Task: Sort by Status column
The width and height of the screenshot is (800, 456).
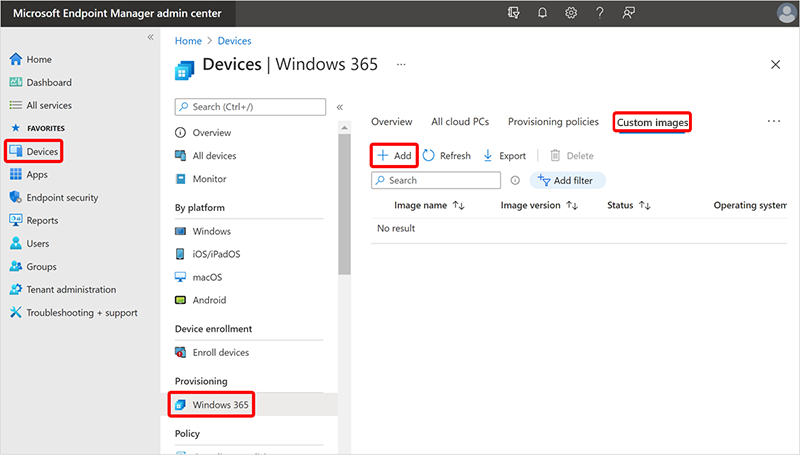Action: (x=629, y=205)
